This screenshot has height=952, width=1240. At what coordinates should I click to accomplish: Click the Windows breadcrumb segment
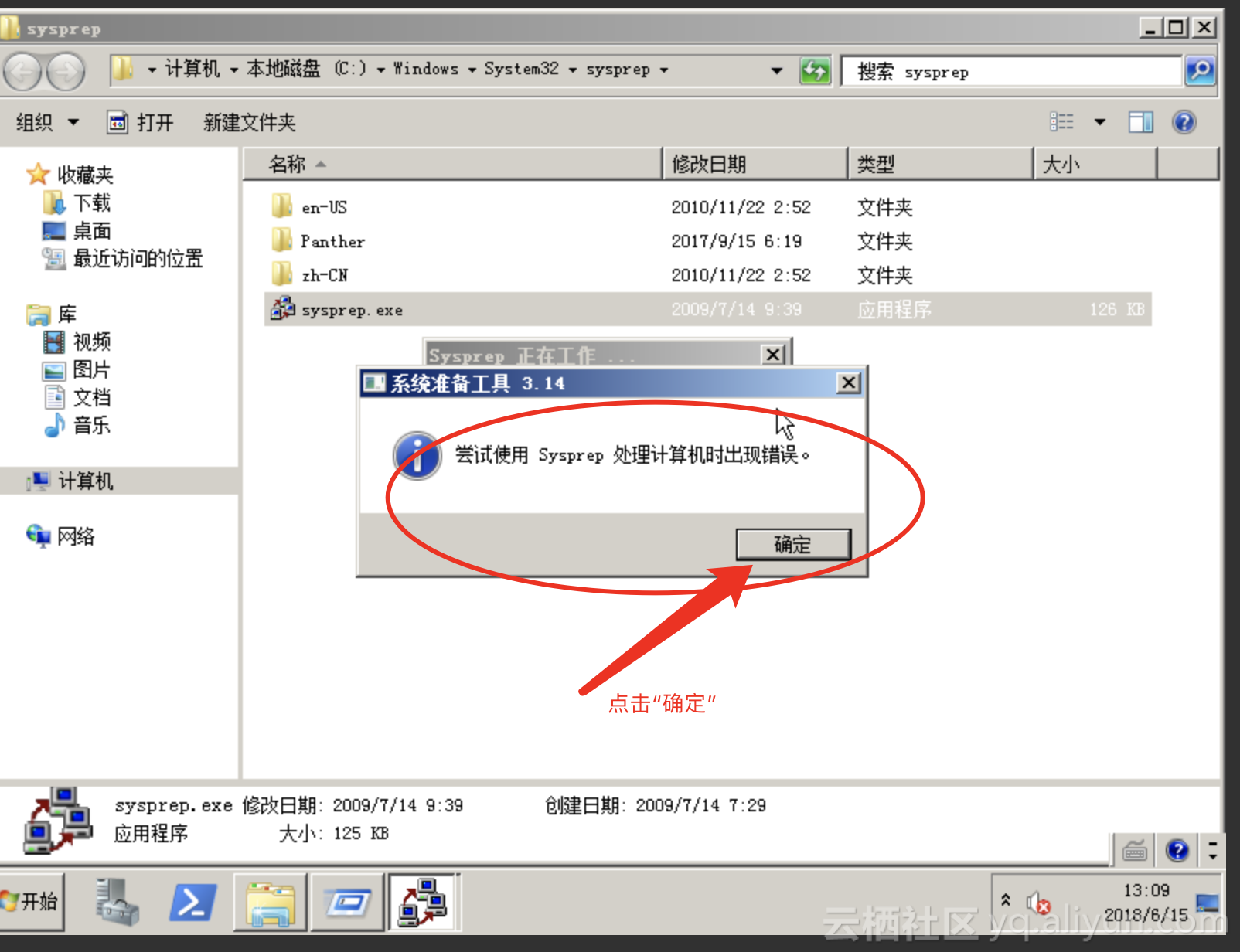click(x=426, y=69)
